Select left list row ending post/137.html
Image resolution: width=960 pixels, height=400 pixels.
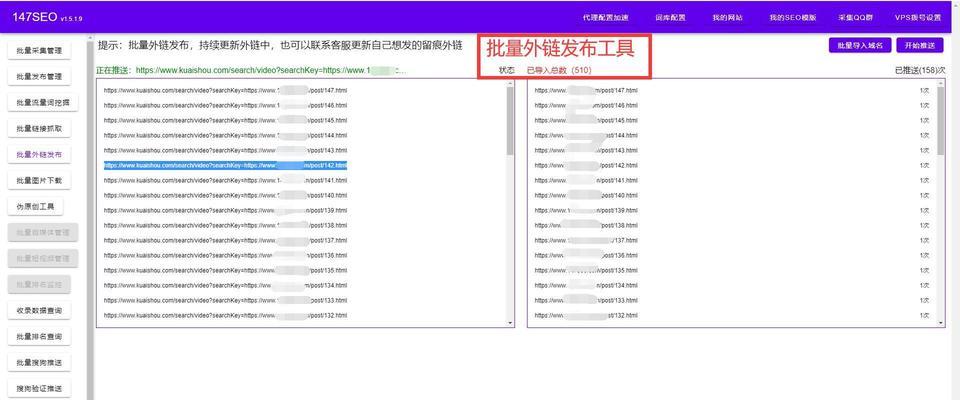pos(225,240)
